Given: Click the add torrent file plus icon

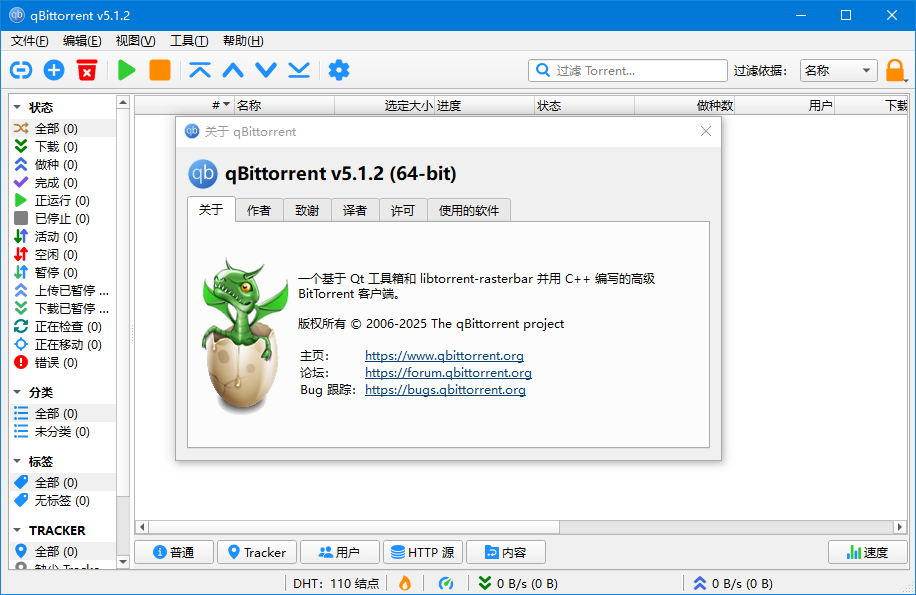Looking at the screenshot, I should coord(54,71).
